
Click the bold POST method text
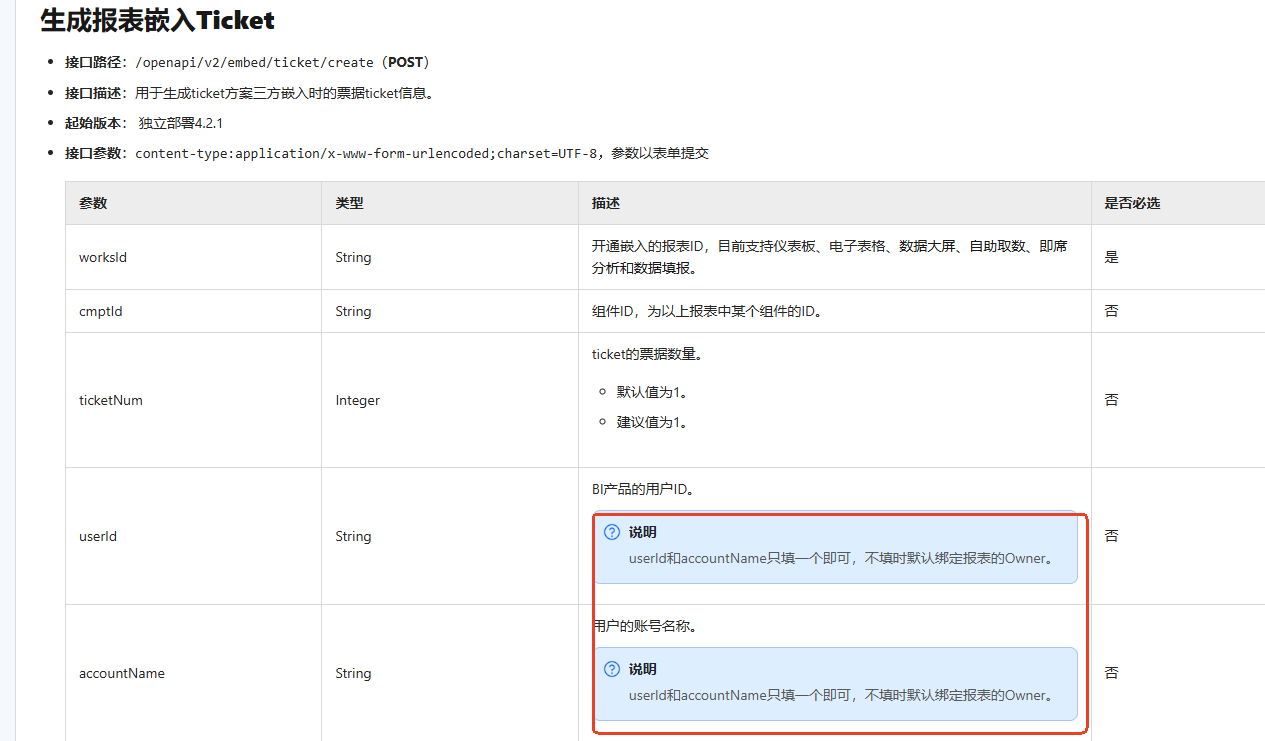click(x=406, y=62)
